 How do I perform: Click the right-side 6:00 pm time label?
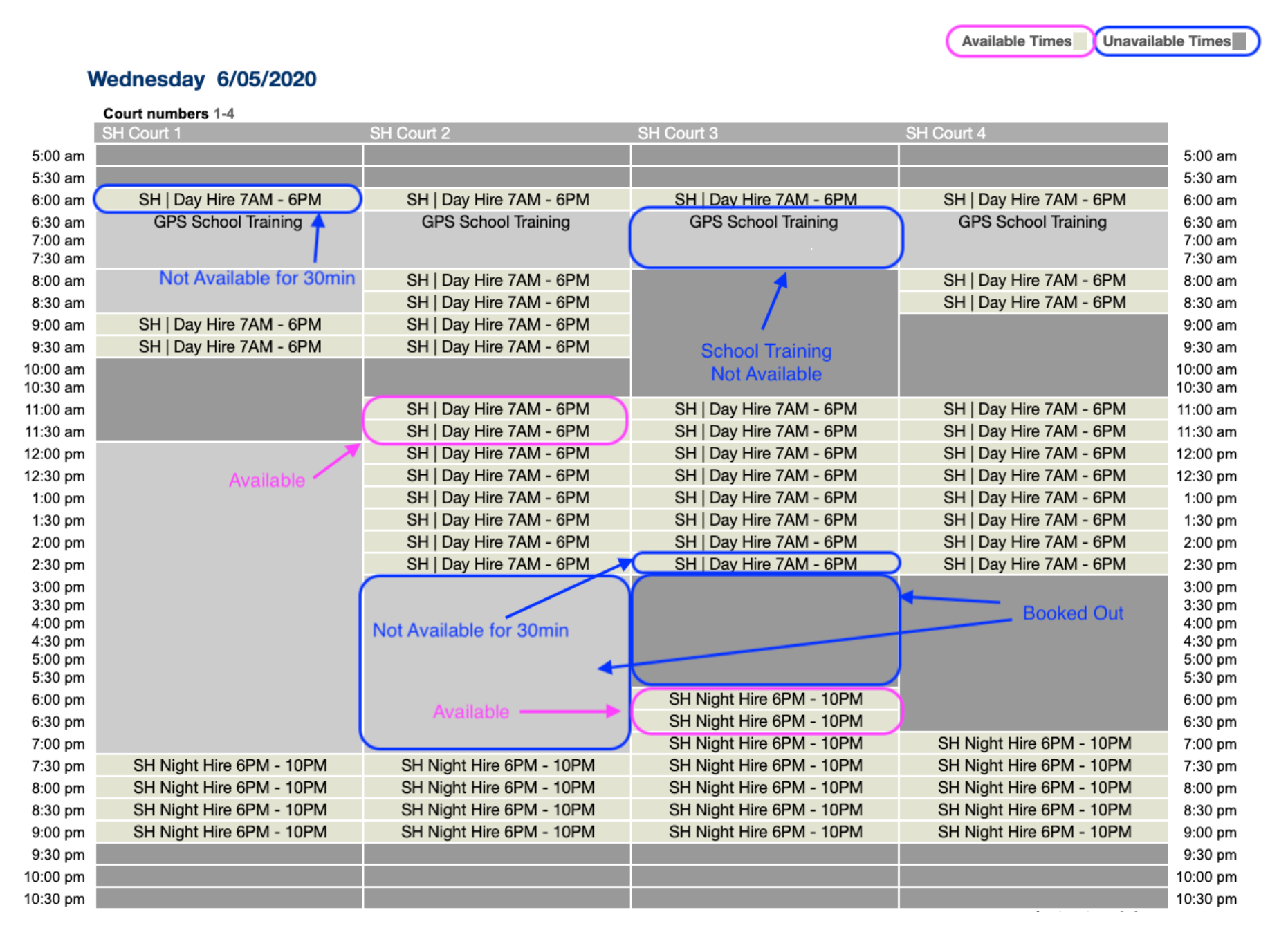pos(1210,700)
